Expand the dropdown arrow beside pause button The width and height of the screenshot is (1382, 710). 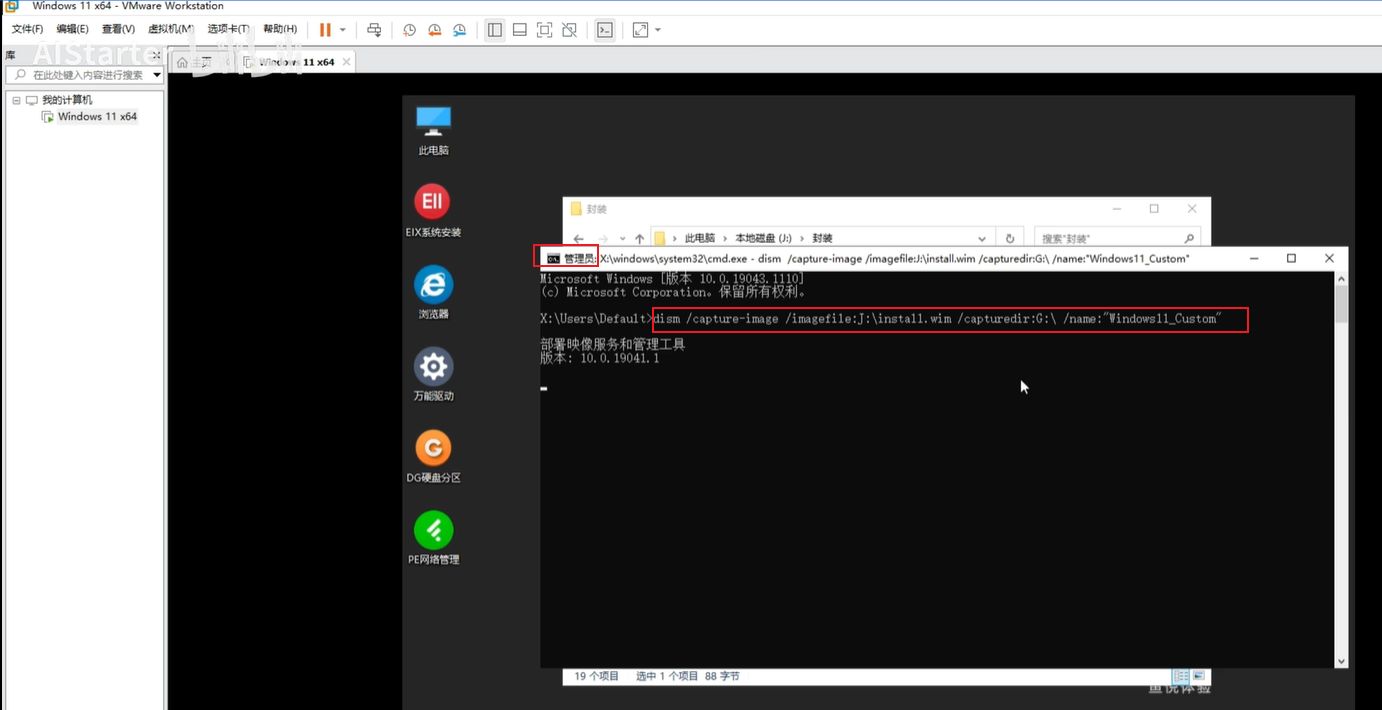point(343,30)
